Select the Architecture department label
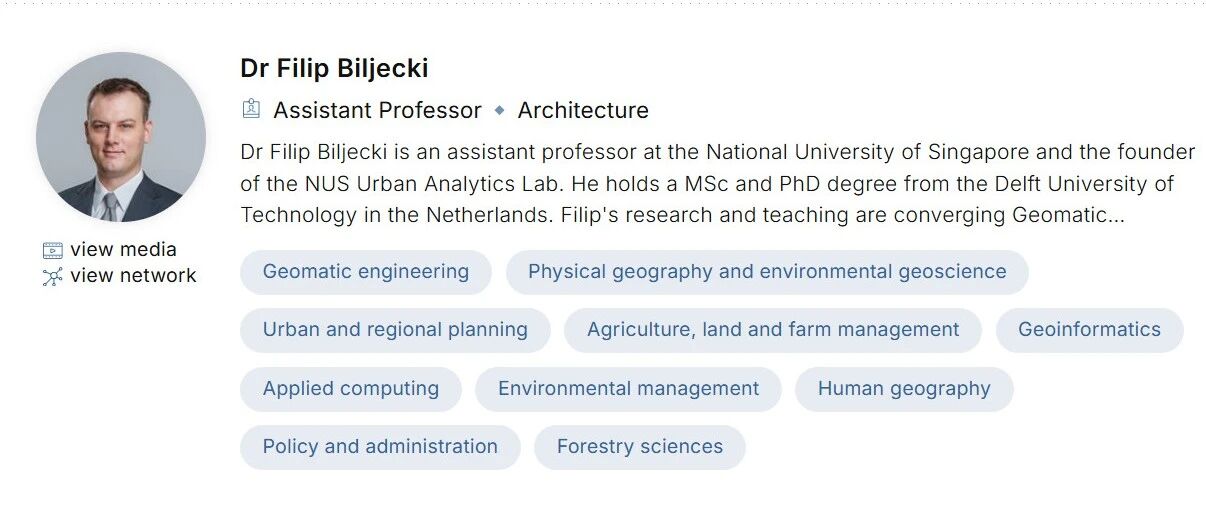Screen dimensions: 1206x514 pos(583,110)
